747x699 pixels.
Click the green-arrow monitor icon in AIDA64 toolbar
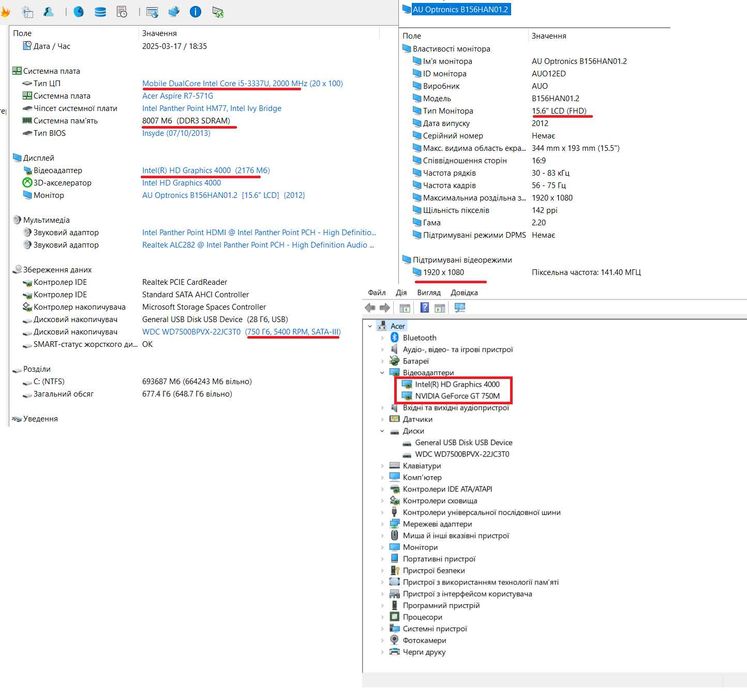tap(218, 12)
